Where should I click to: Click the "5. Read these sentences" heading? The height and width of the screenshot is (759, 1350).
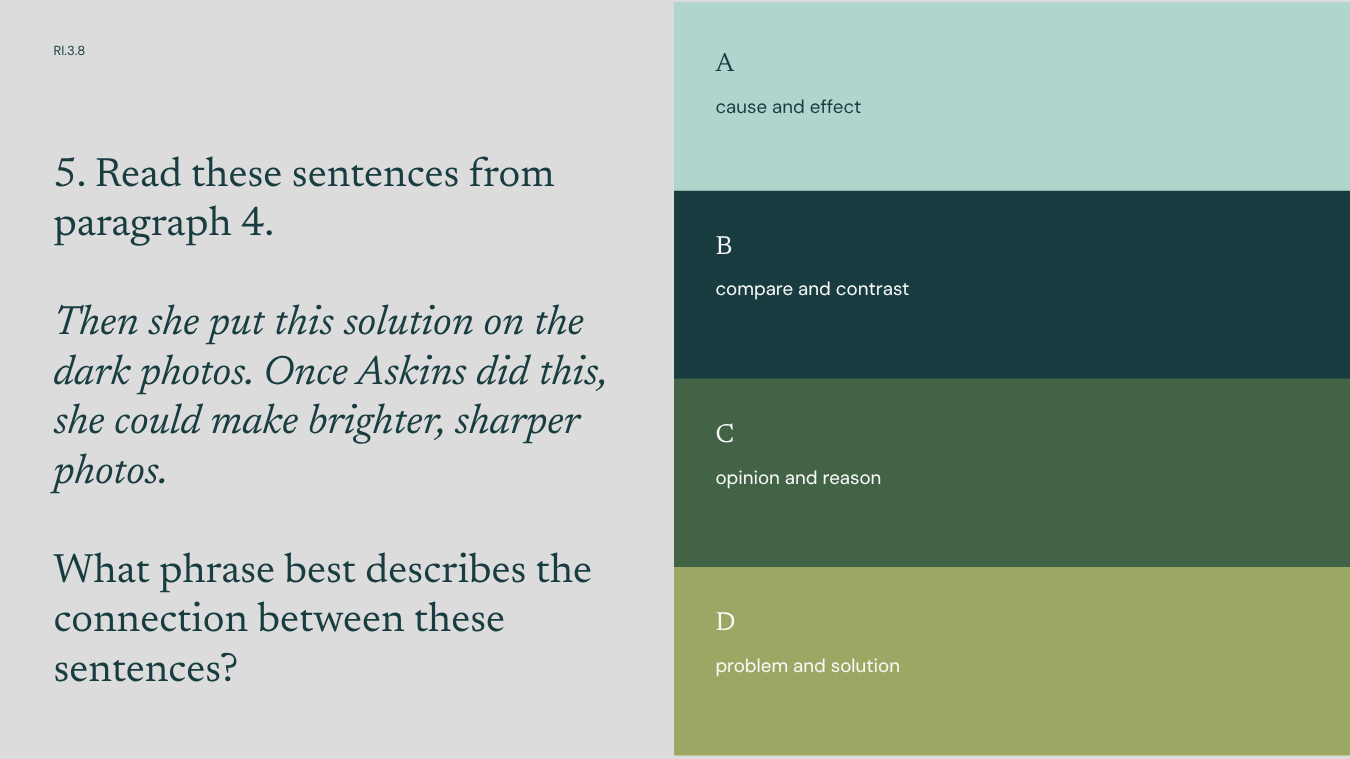point(304,174)
